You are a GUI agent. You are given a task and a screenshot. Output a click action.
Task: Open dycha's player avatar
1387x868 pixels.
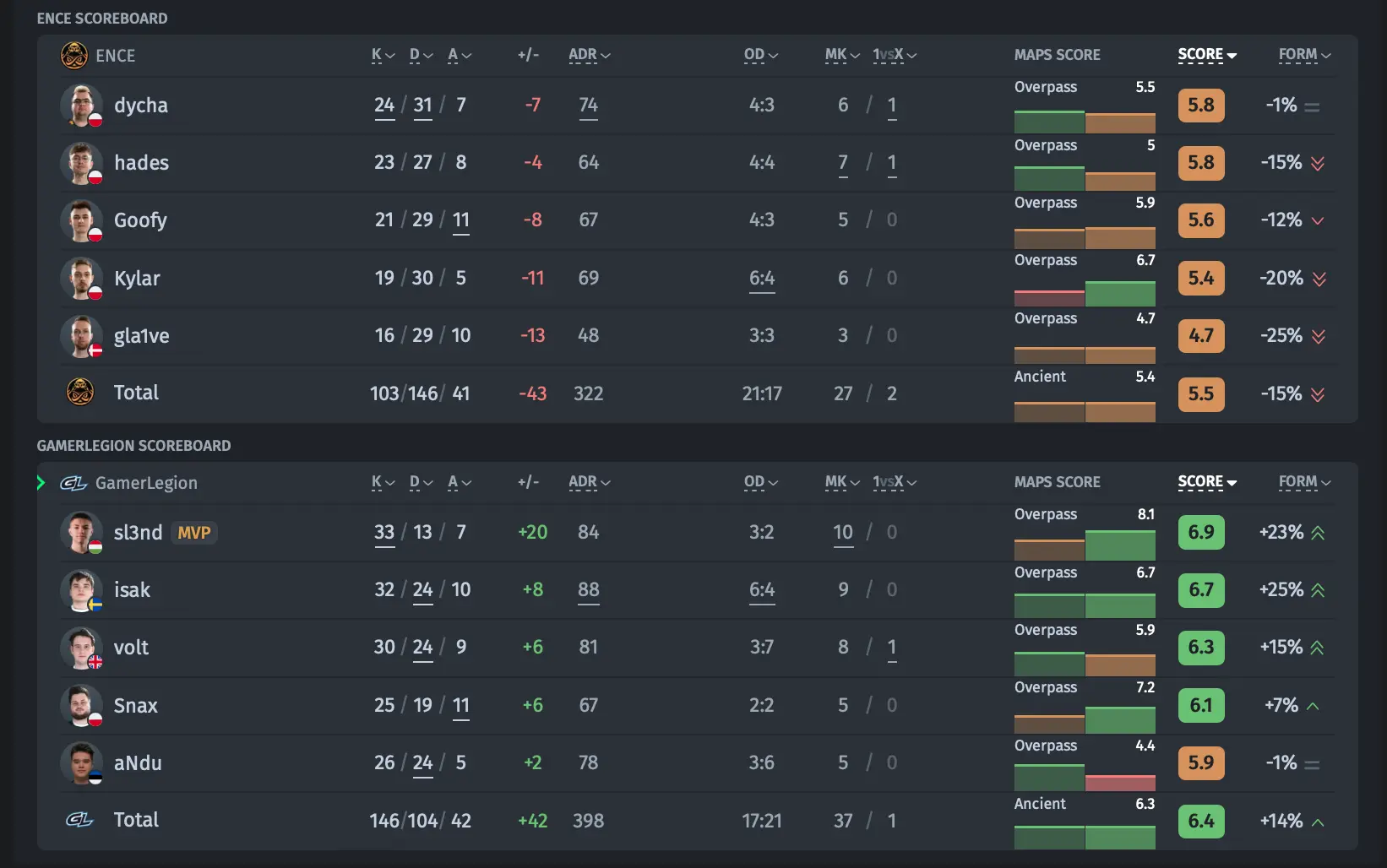pos(81,106)
